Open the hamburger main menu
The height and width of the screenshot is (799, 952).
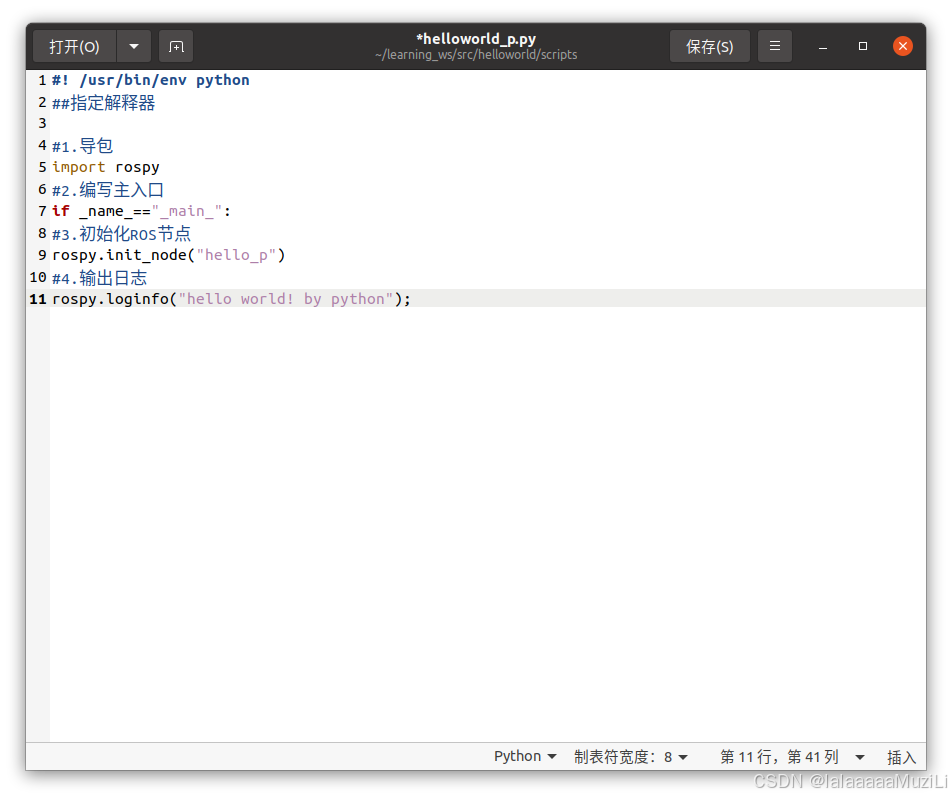774,46
